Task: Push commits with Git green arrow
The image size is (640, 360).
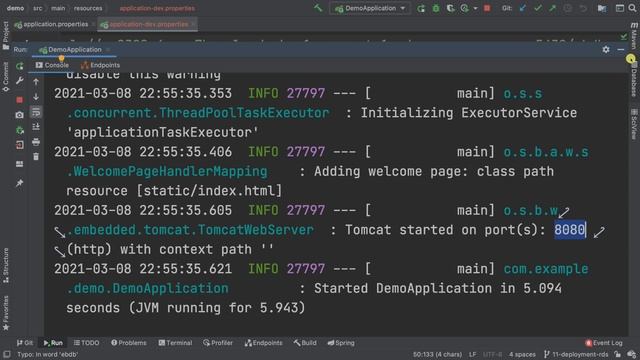Action: [x=553, y=8]
